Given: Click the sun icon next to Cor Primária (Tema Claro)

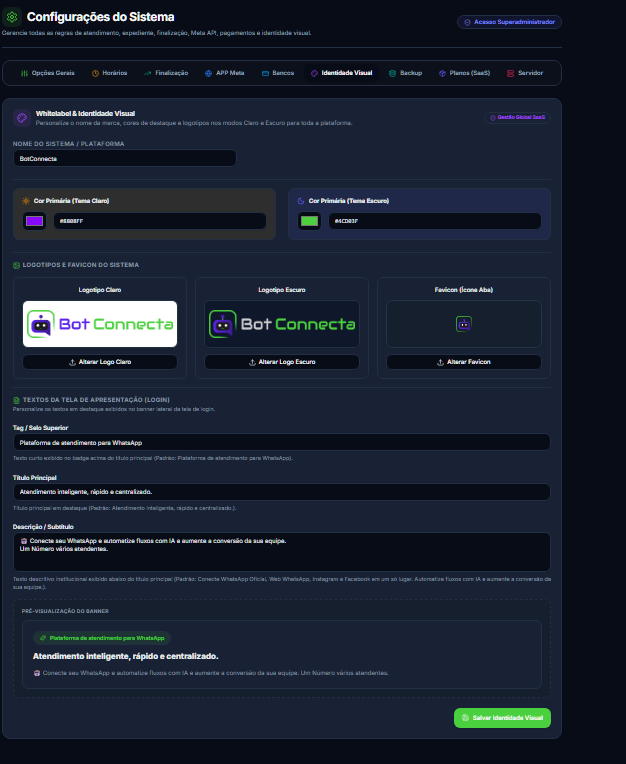Looking at the screenshot, I should [x=26, y=201].
